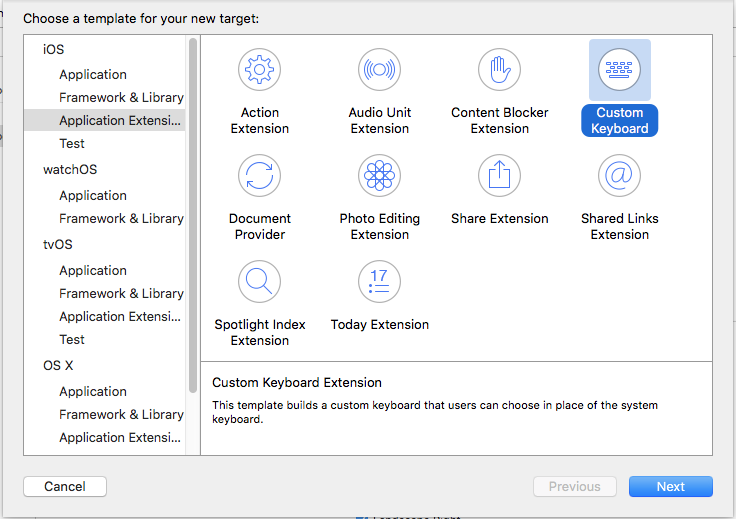
Task: Select iOS Framework & Library category
Action: click(x=121, y=98)
